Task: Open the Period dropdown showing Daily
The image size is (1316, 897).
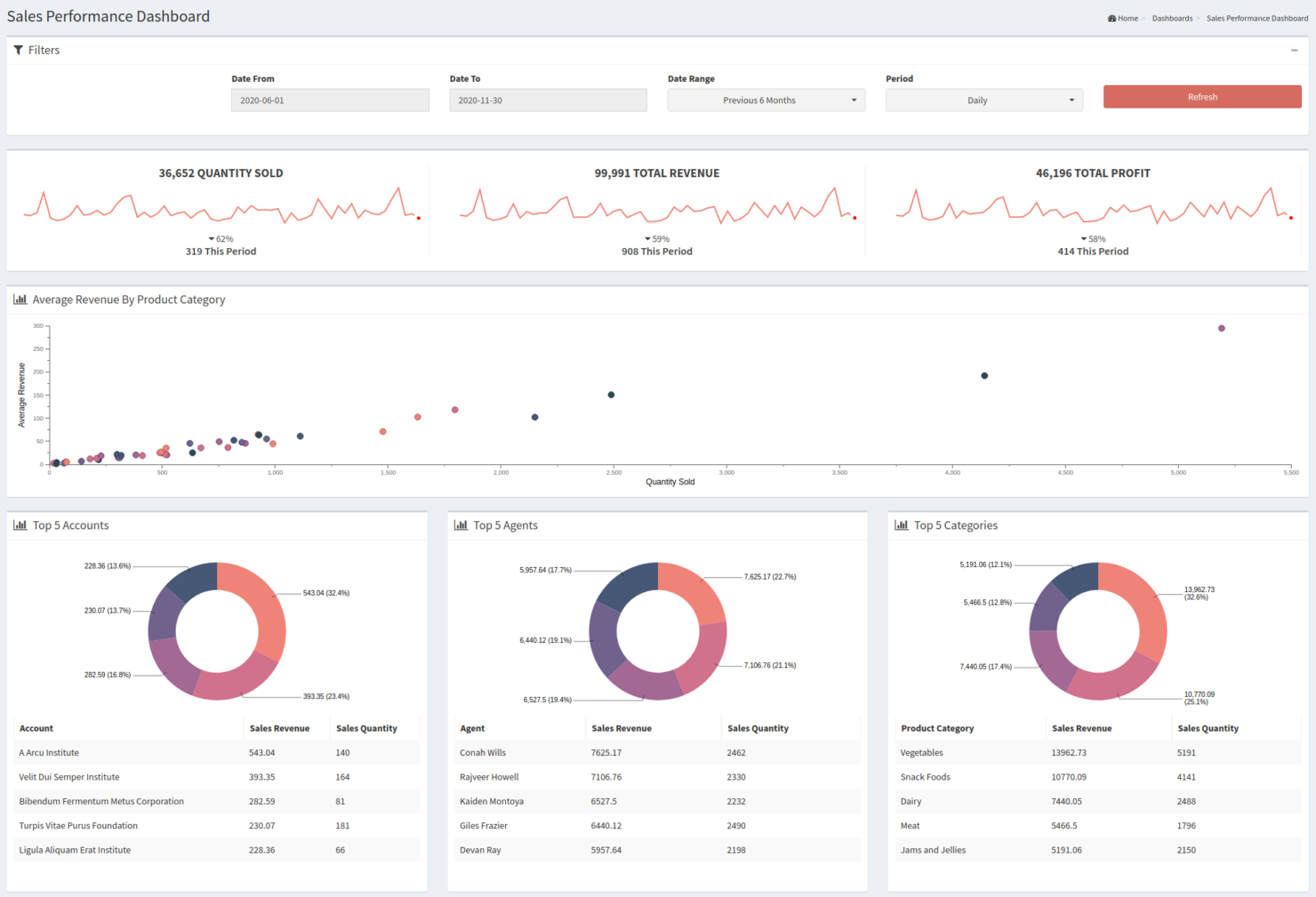Action: (983, 100)
